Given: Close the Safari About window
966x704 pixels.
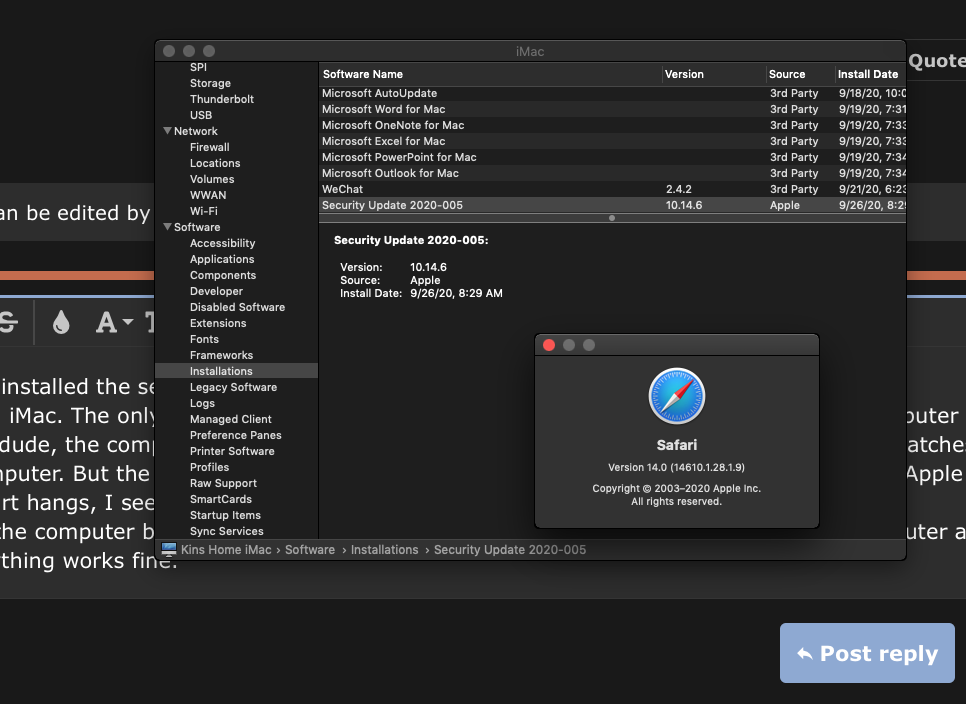Looking at the screenshot, I should coord(549,345).
